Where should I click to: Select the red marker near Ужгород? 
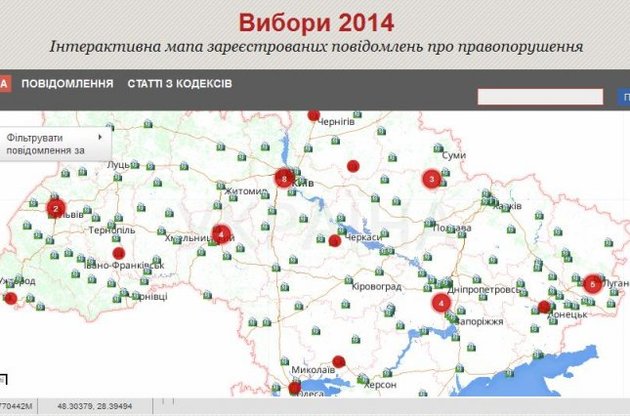[x=10, y=297]
